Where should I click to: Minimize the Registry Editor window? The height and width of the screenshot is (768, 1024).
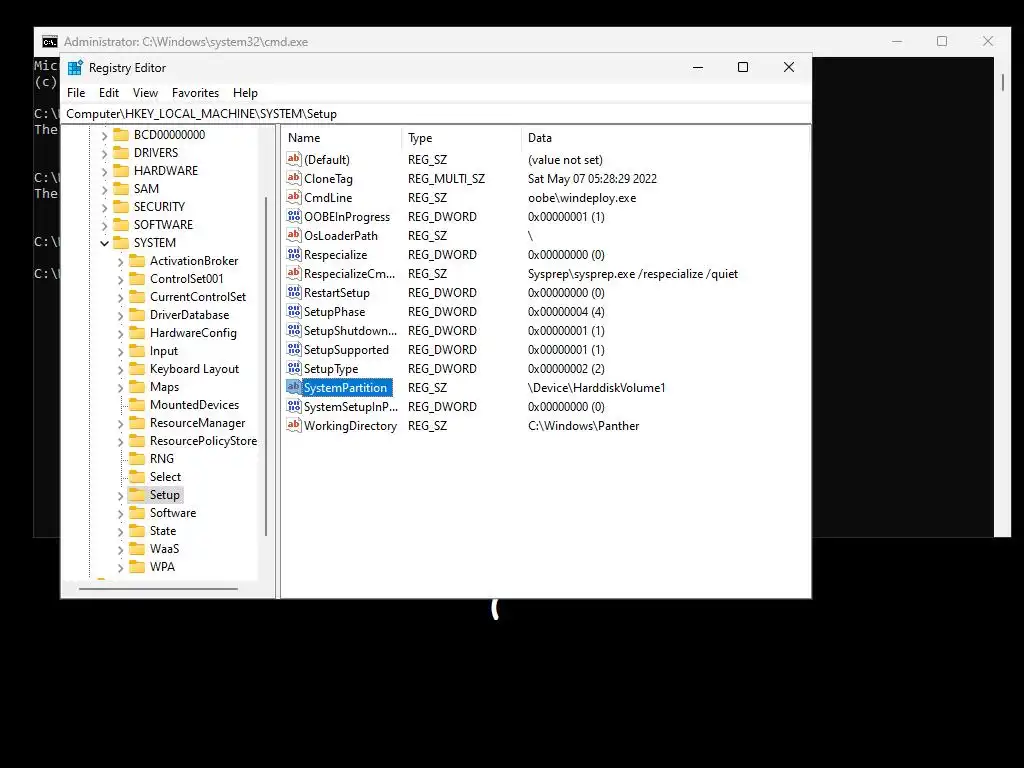[697, 67]
